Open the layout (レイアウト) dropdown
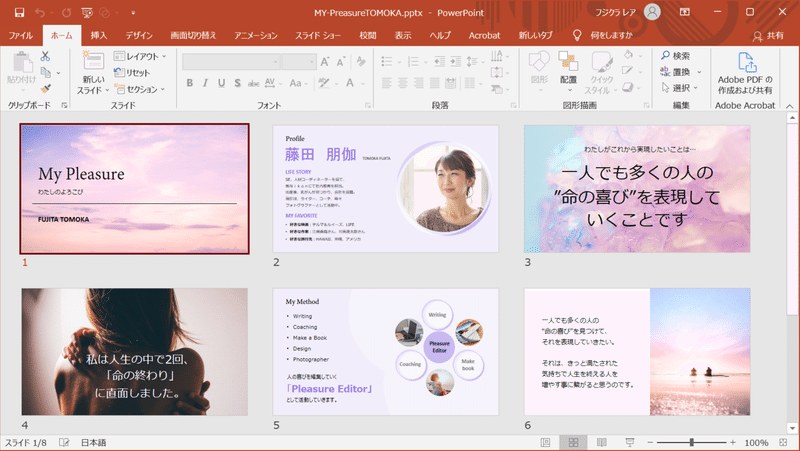Image resolution: width=800 pixels, height=451 pixels. pyautogui.click(x=140, y=56)
